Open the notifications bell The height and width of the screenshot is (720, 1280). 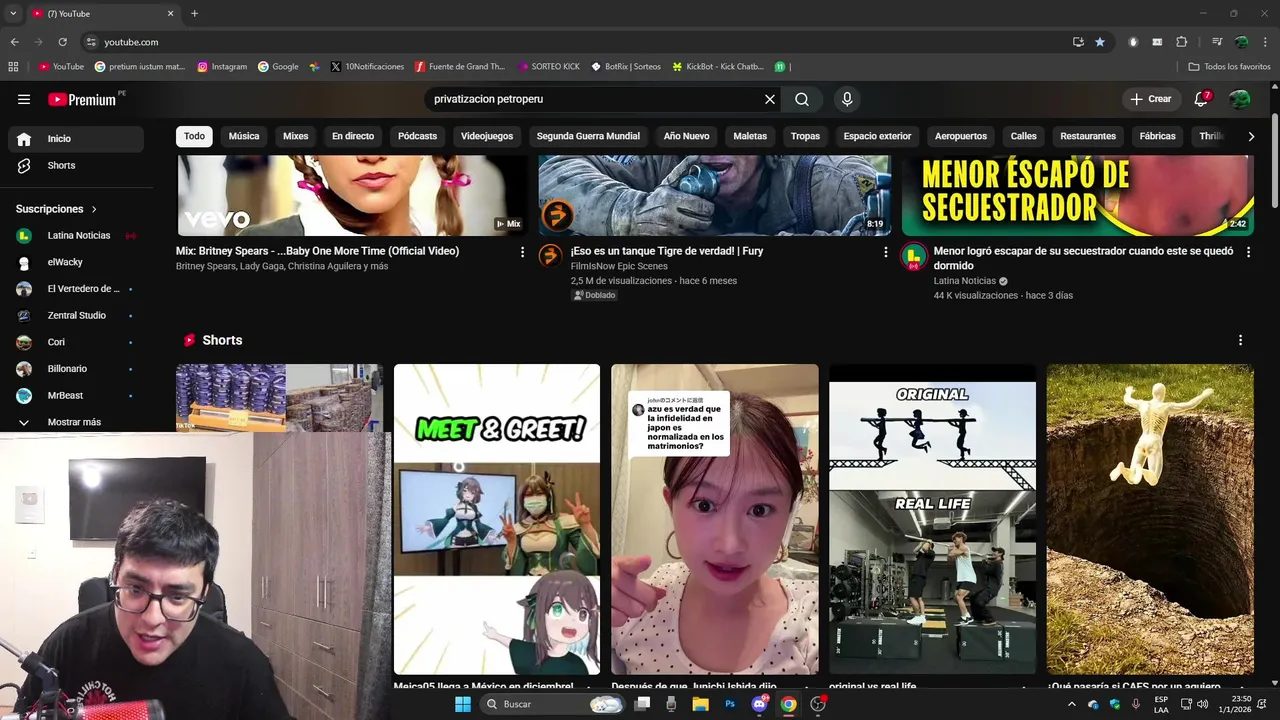pyautogui.click(x=1202, y=99)
